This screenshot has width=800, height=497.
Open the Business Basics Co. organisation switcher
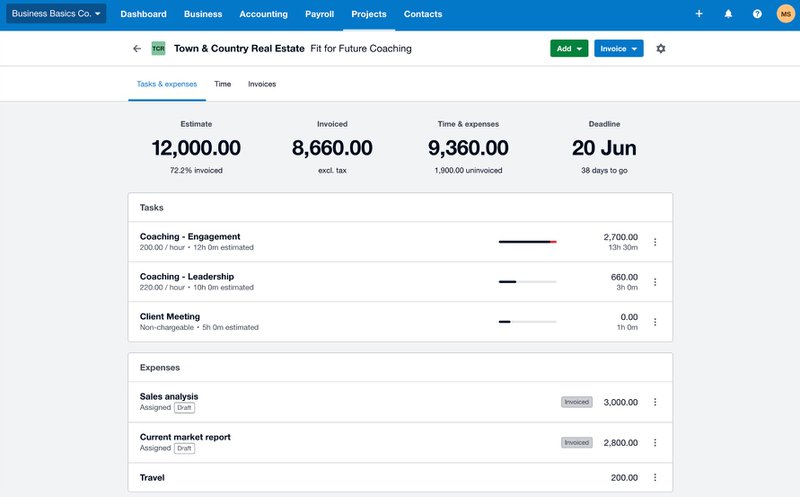pyautogui.click(x=56, y=14)
